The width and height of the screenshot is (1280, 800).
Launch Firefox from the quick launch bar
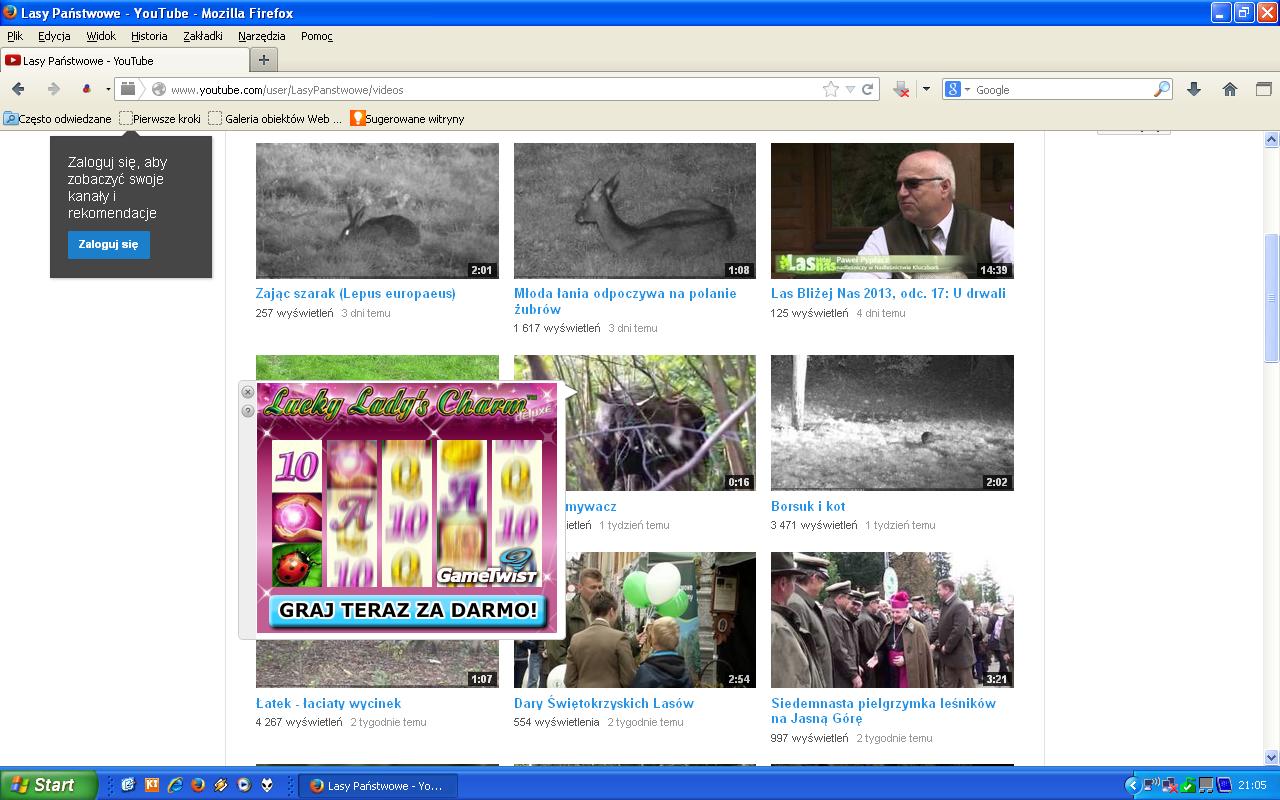[x=198, y=785]
